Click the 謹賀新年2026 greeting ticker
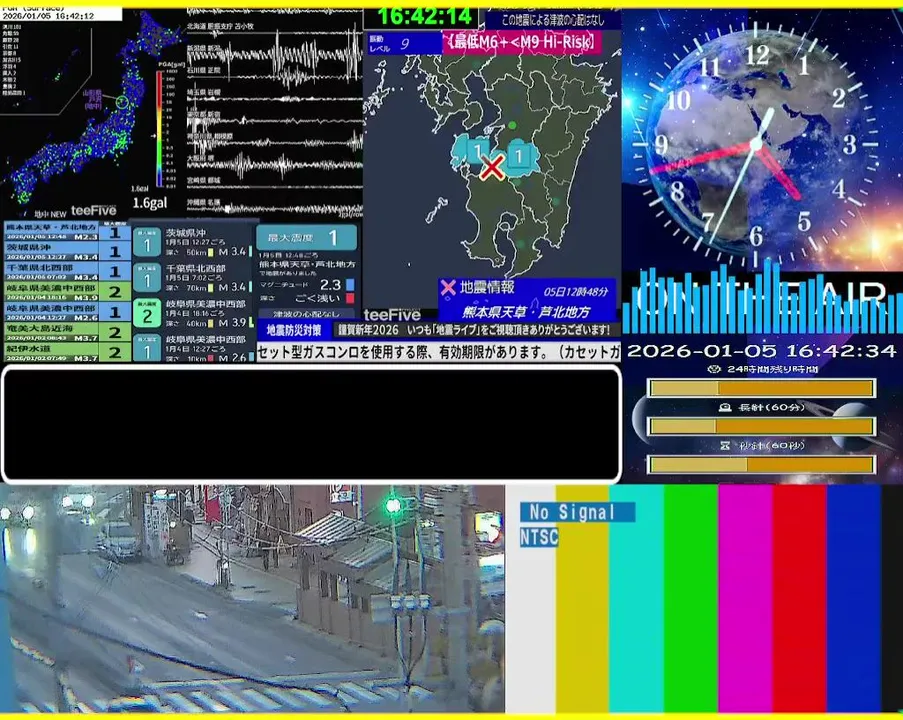The width and height of the screenshot is (903, 720). tap(476, 330)
